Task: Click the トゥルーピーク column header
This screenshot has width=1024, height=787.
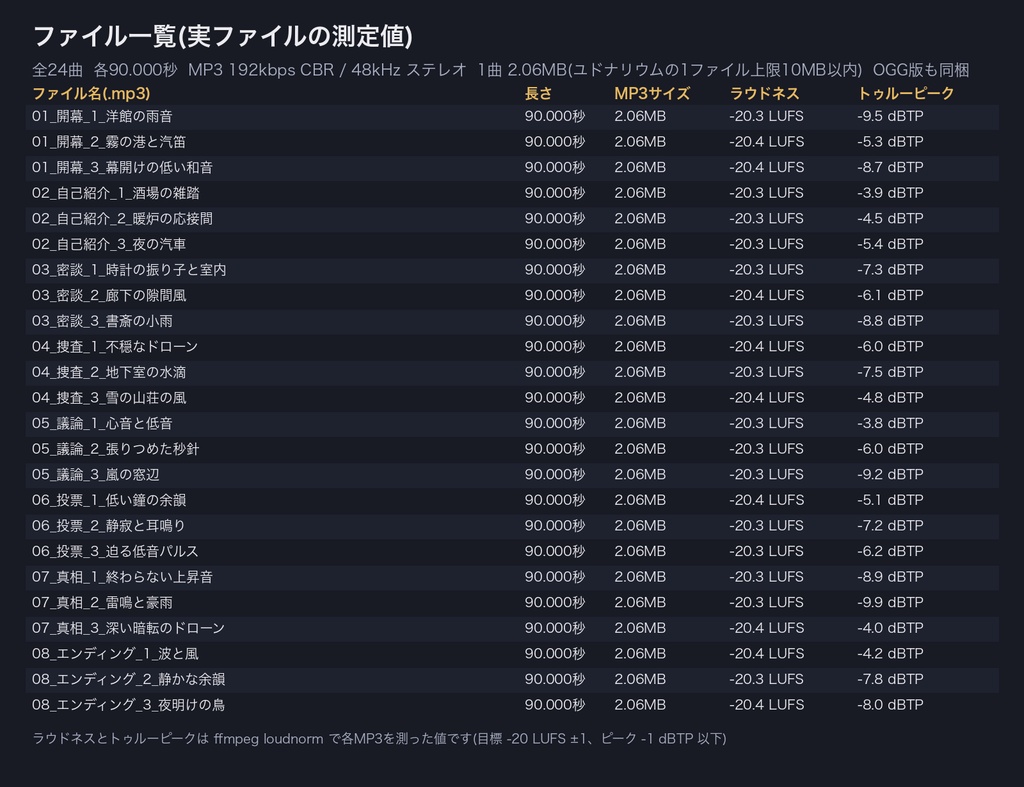Action: [906, 93]
